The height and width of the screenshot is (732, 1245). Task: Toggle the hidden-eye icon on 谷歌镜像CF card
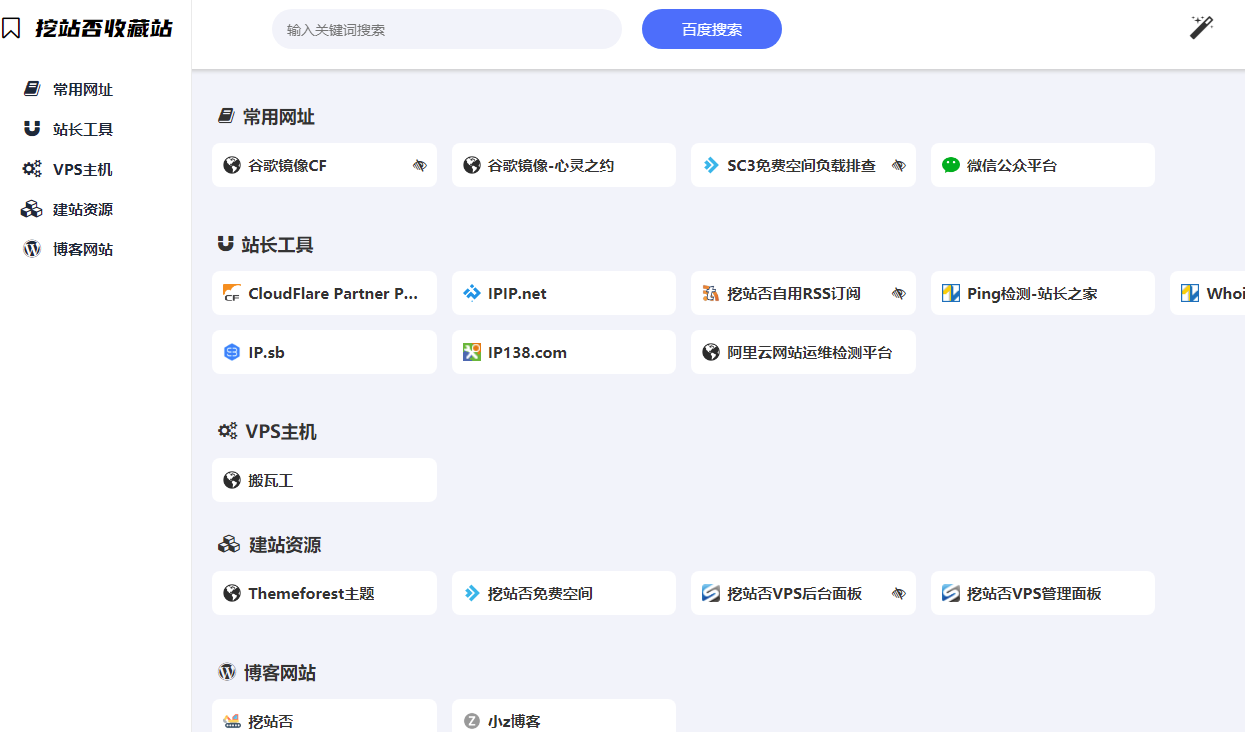tap(420, 165)
